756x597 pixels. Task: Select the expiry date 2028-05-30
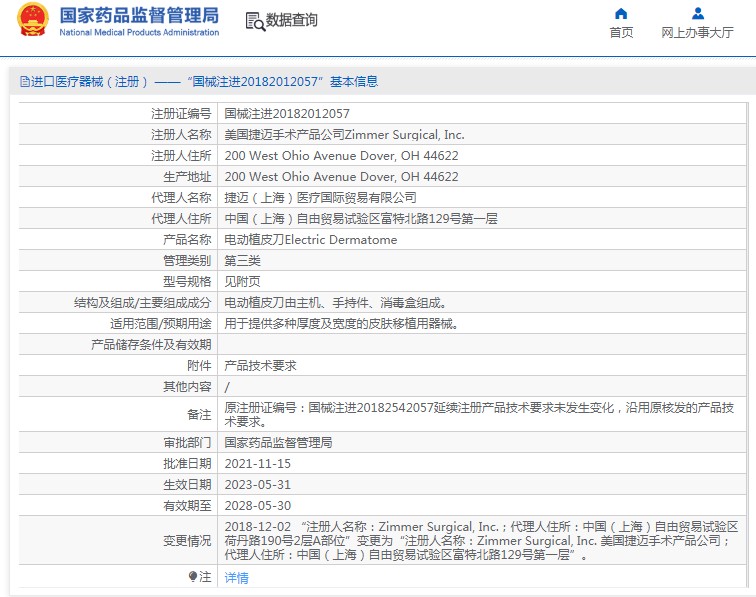[x=257, y=505]
